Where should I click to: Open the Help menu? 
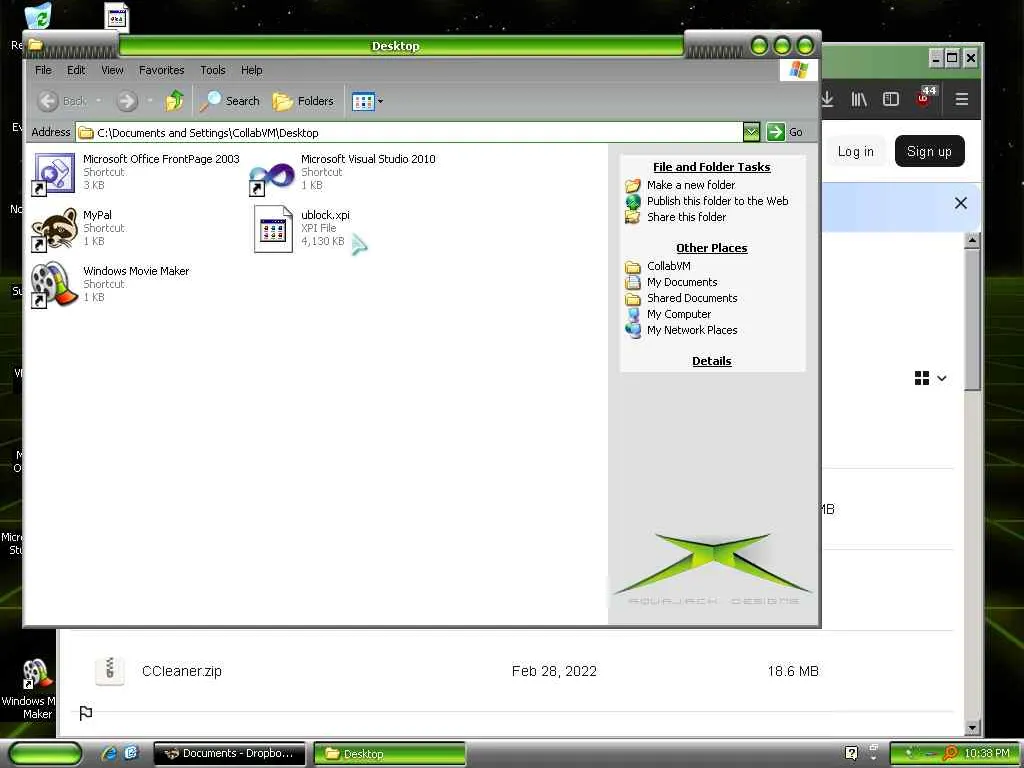click(x=251, y=70)
